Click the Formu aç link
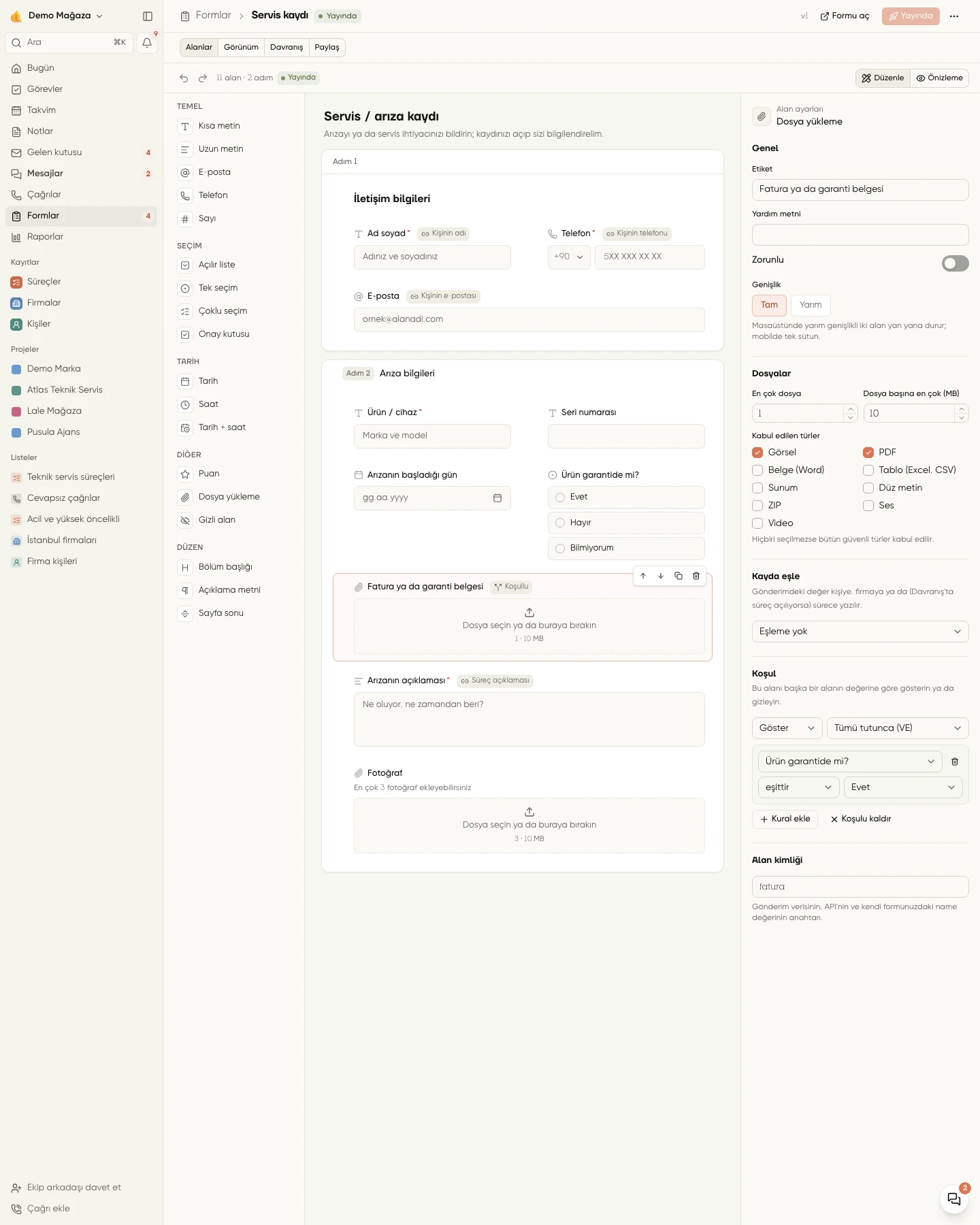This screenshot has width=980, height=1225. [845, 16]
